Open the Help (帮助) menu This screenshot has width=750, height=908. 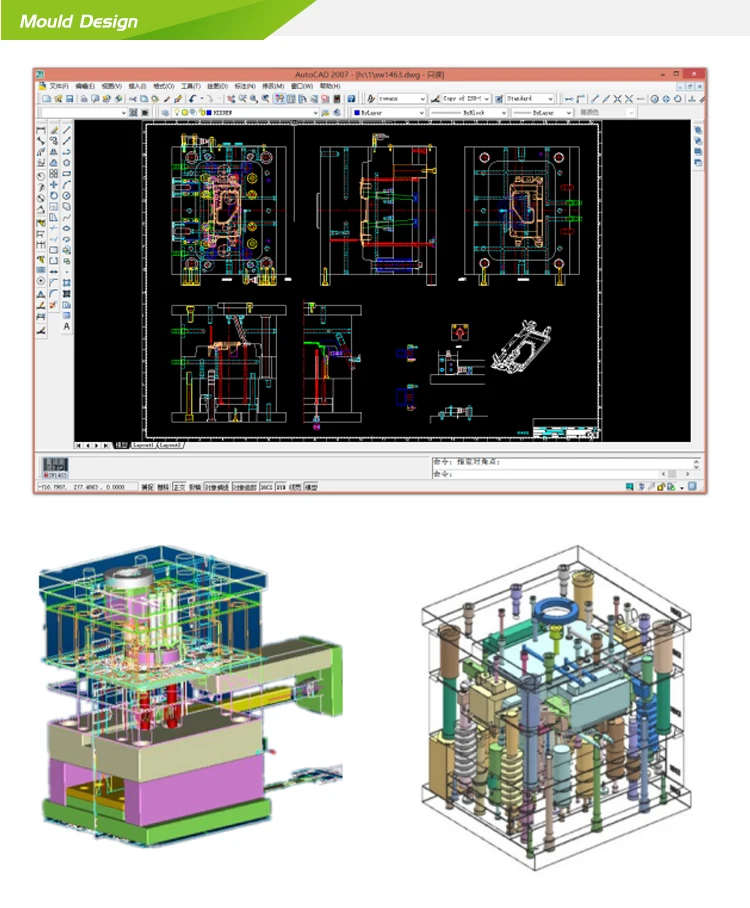(330, 86)
